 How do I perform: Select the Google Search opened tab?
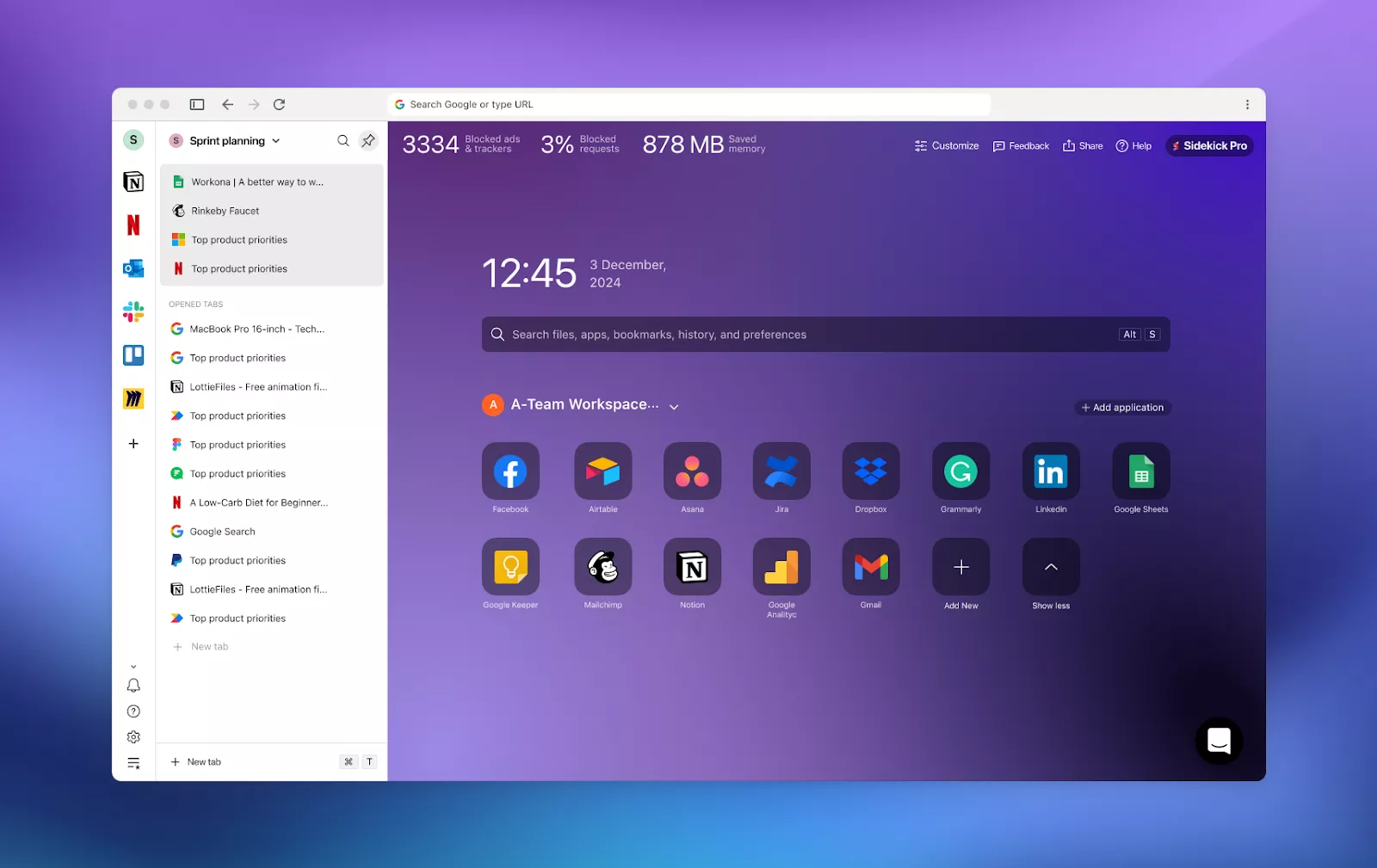coord(222,532)
